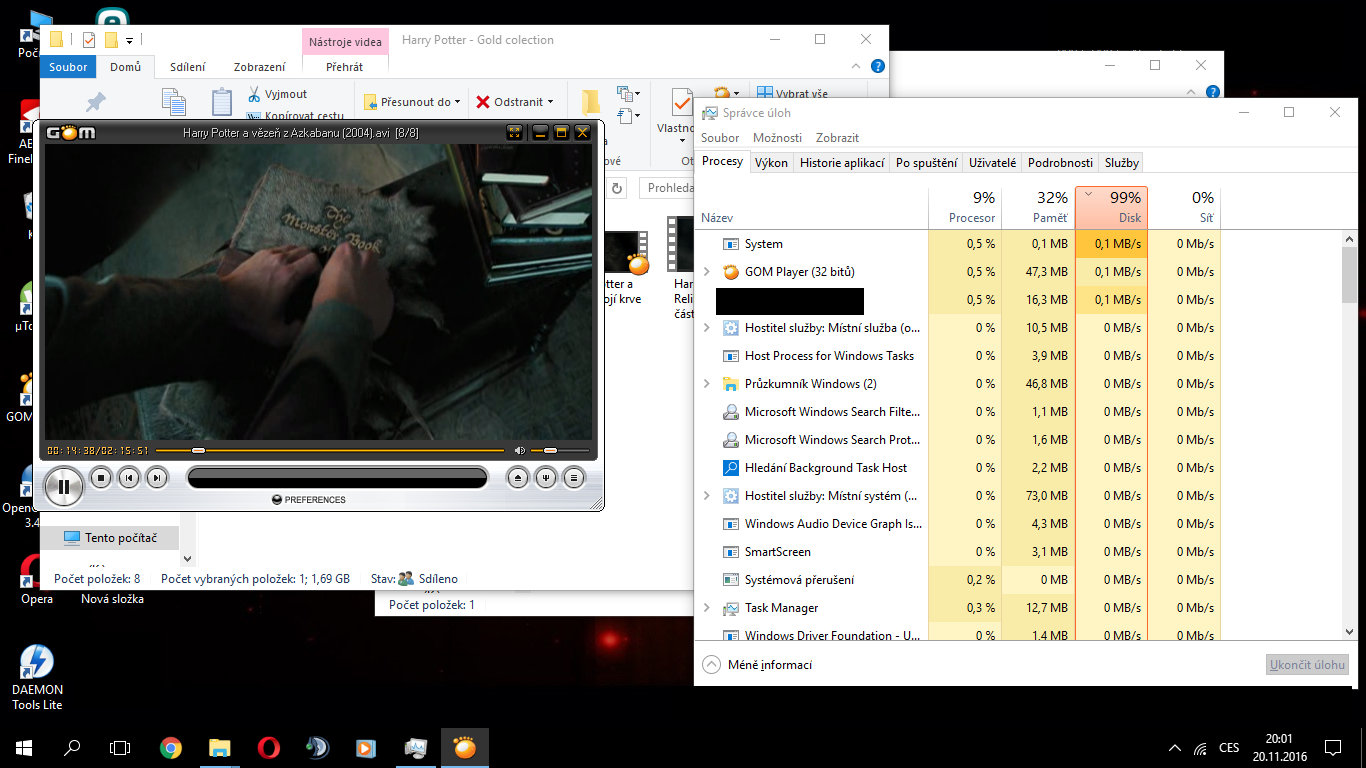Screen dimensions: 1366x768
Task: Seek on the GOM Player progress bar
Action: (330, 451)
